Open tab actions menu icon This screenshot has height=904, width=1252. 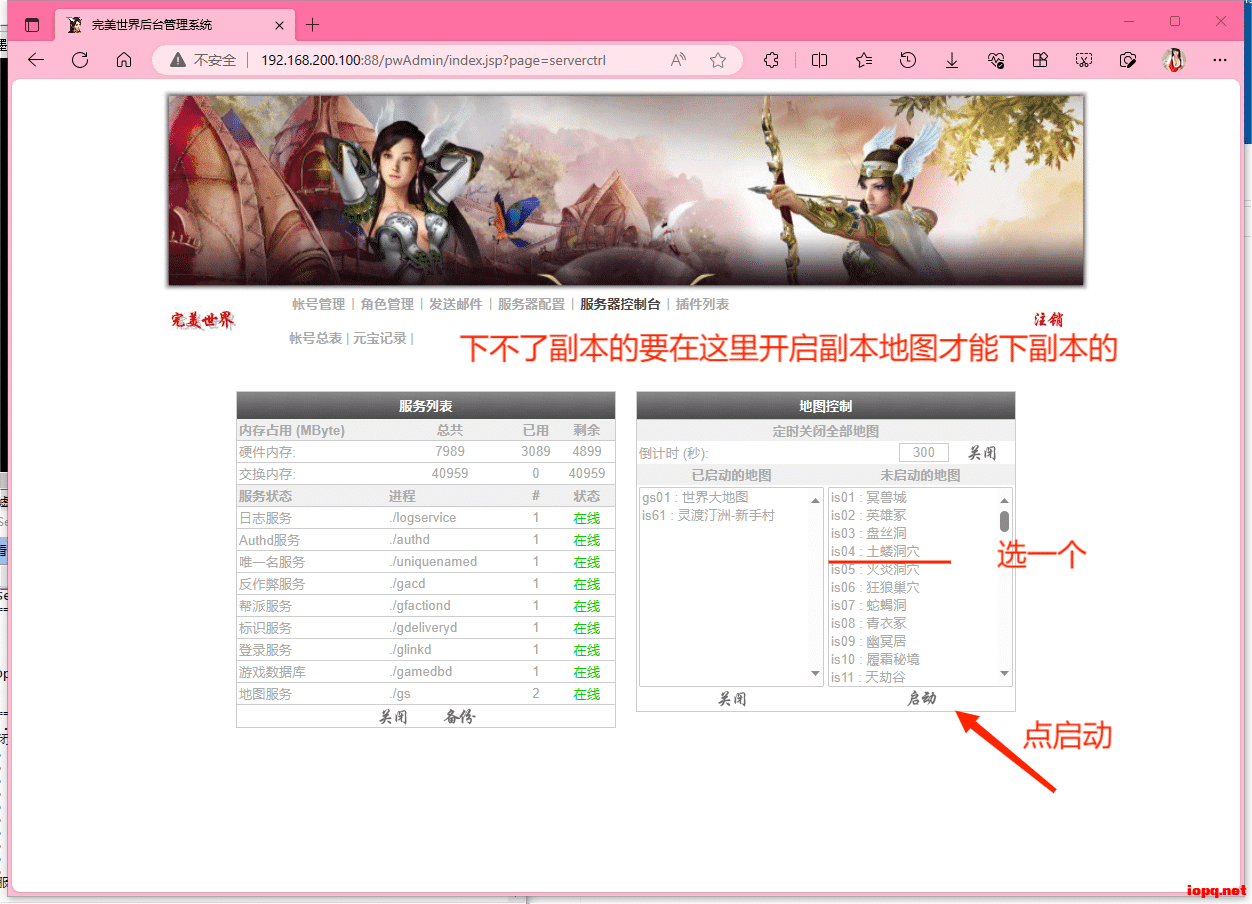coord(32,25)
